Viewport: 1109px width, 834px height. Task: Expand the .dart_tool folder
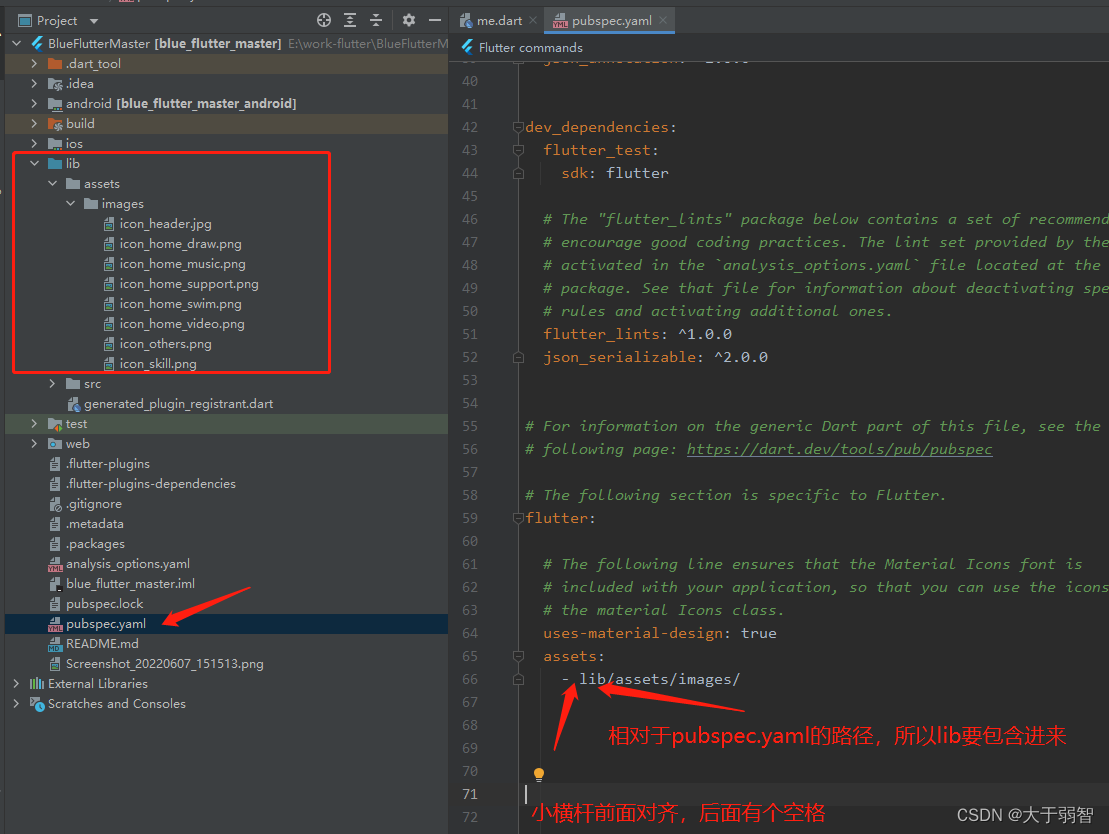click(34, 64)
